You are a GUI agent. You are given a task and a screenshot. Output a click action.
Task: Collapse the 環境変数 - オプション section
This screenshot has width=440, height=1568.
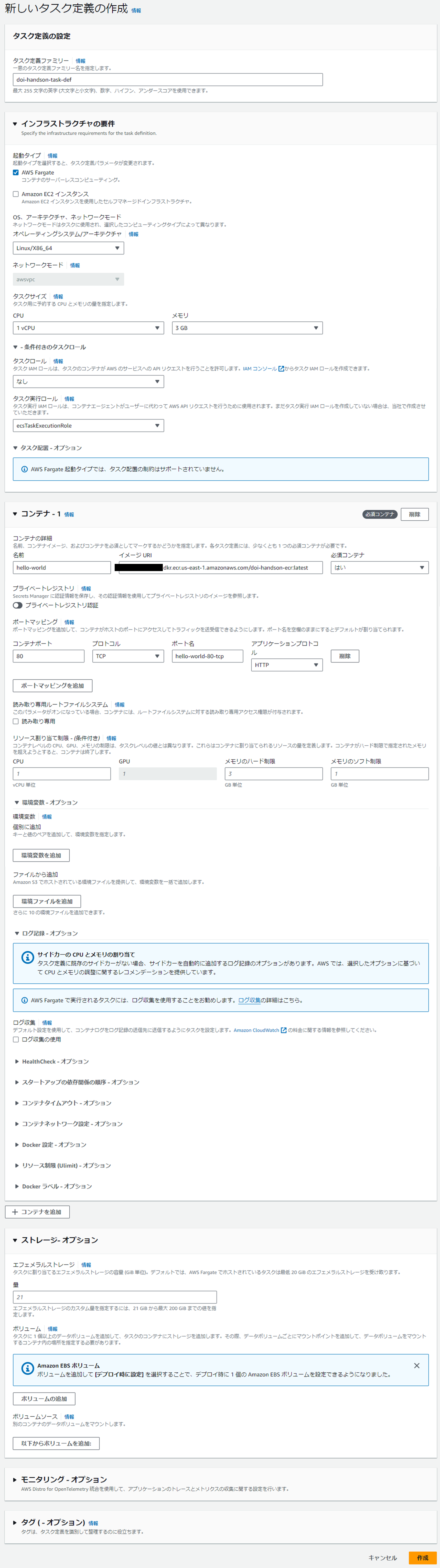pos(17,803)
